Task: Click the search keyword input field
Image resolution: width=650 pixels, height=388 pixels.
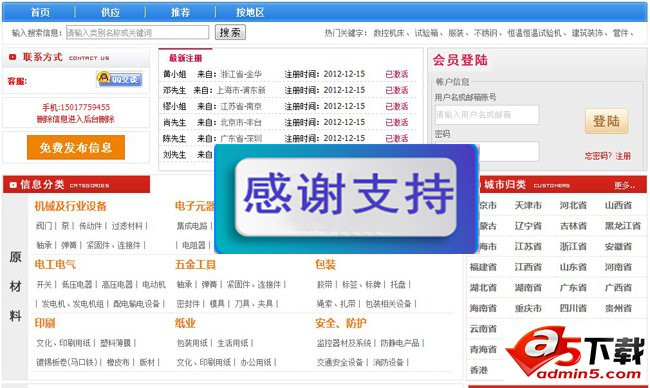Action: (x=137, y=32)
